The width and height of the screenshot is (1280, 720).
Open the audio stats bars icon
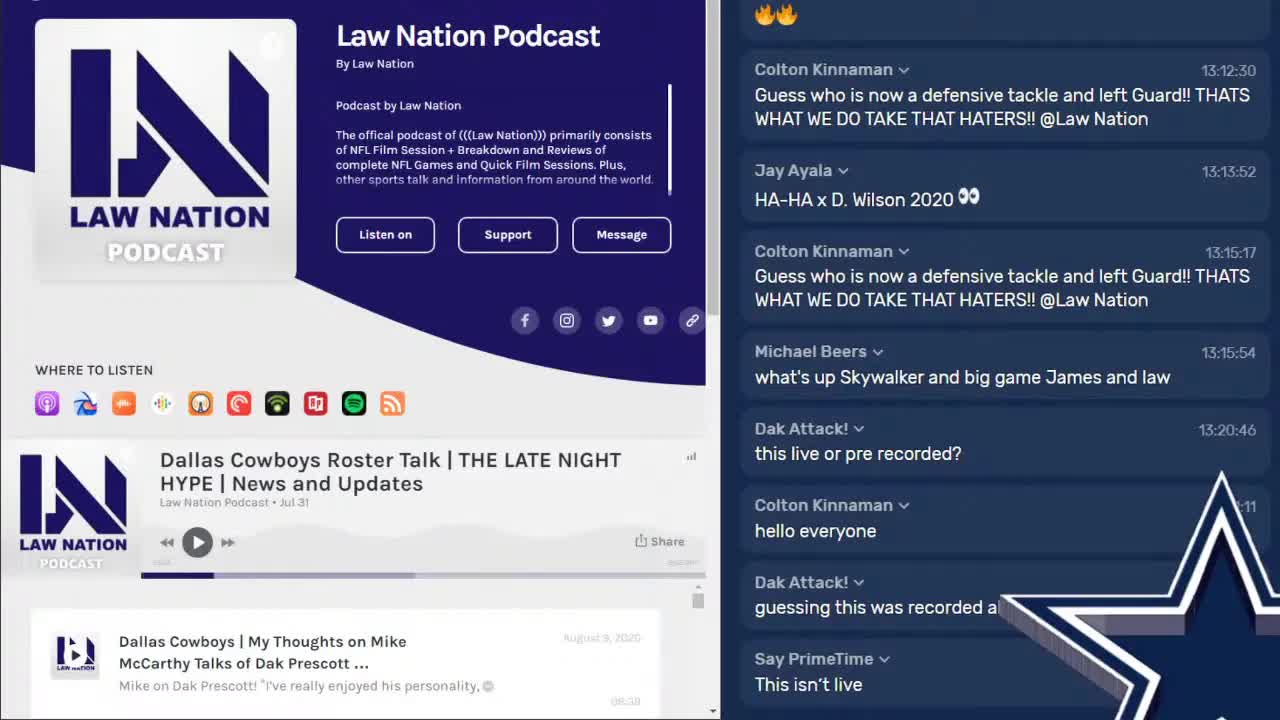click(691, 457)
